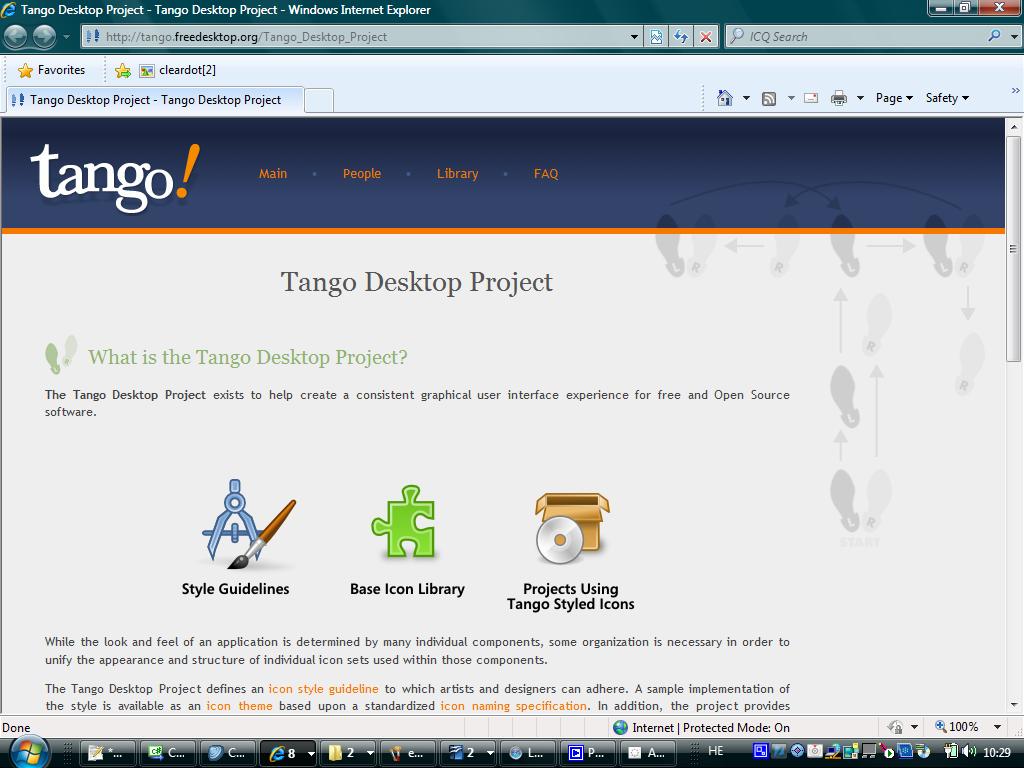Click the Internet Protected Mode status zone
The image size is (1024, 768).
(x=701, y=728)
